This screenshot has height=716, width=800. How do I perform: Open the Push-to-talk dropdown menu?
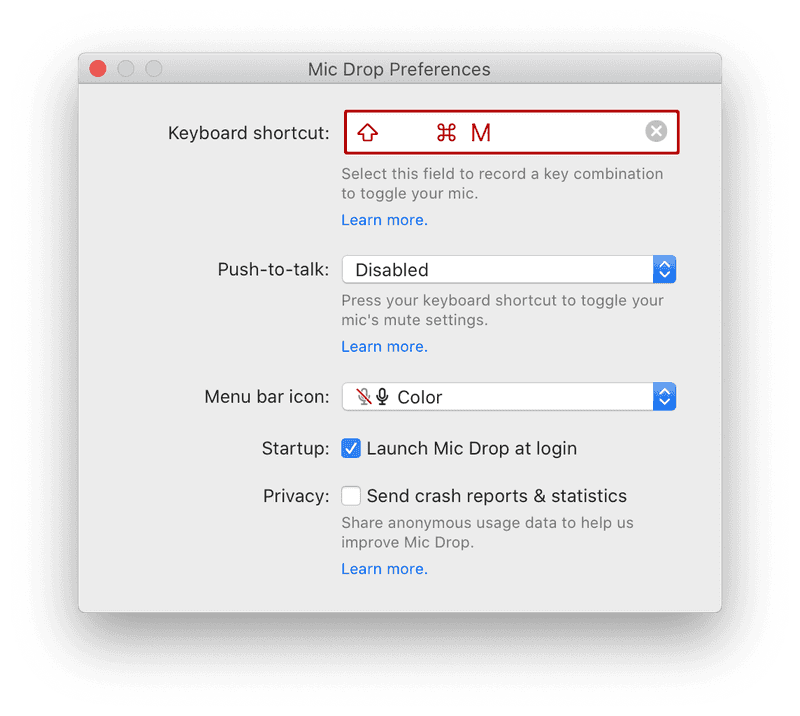500,269
